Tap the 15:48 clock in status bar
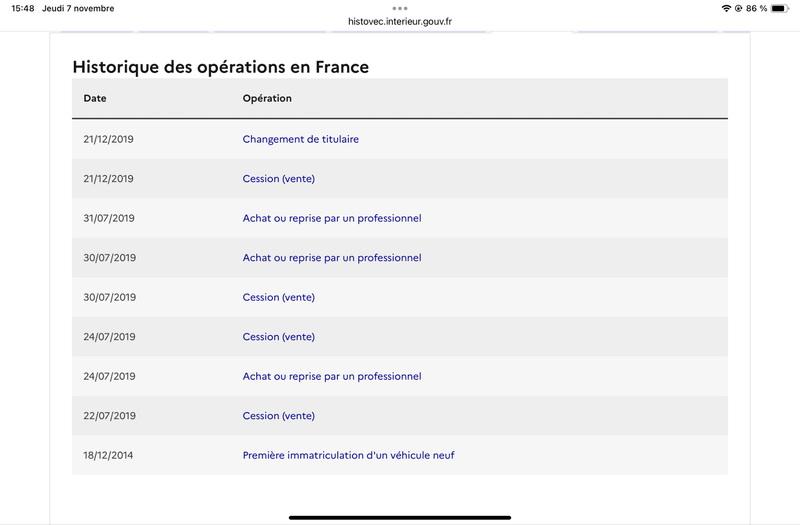Viewport: 800px width, 525px height. tap(23, 8)
